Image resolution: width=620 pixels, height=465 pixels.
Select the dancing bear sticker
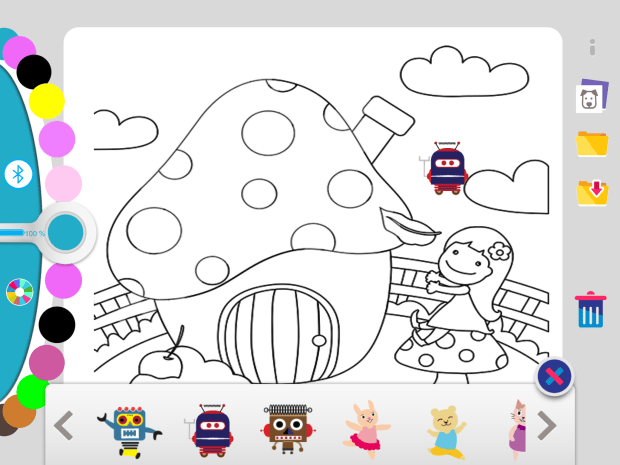pyautogui.click(x=446, y=432)
